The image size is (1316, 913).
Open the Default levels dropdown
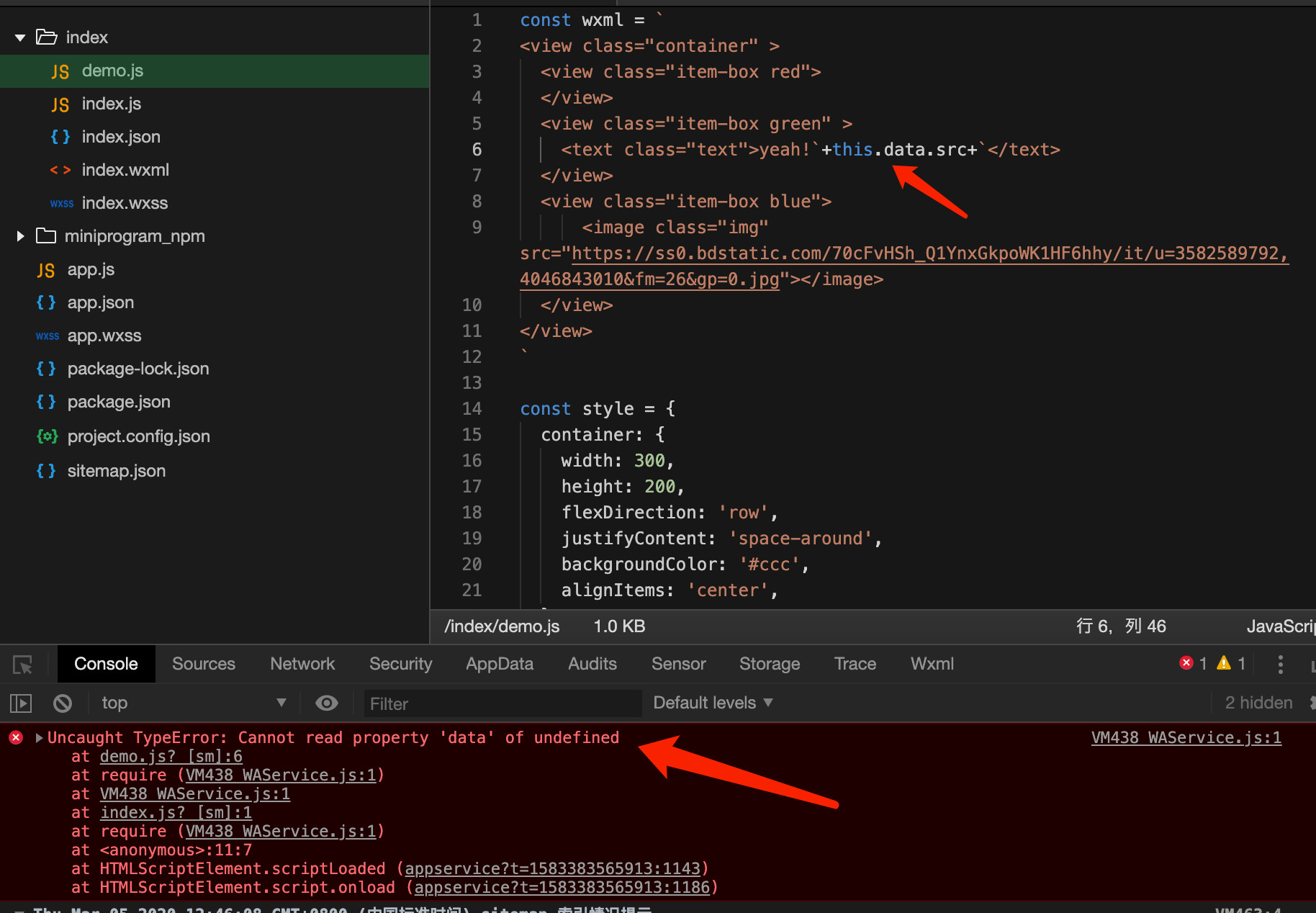713,703
